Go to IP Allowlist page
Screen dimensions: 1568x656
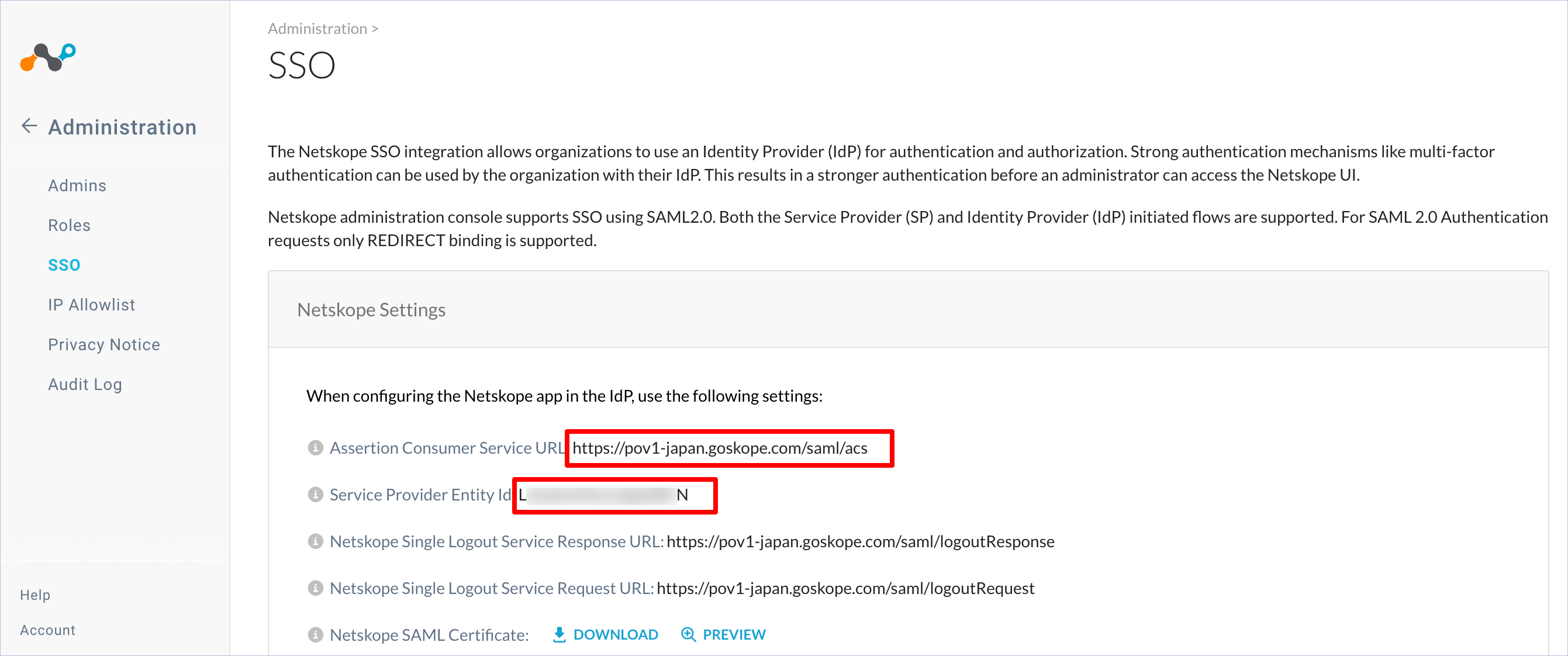point(92,305)
